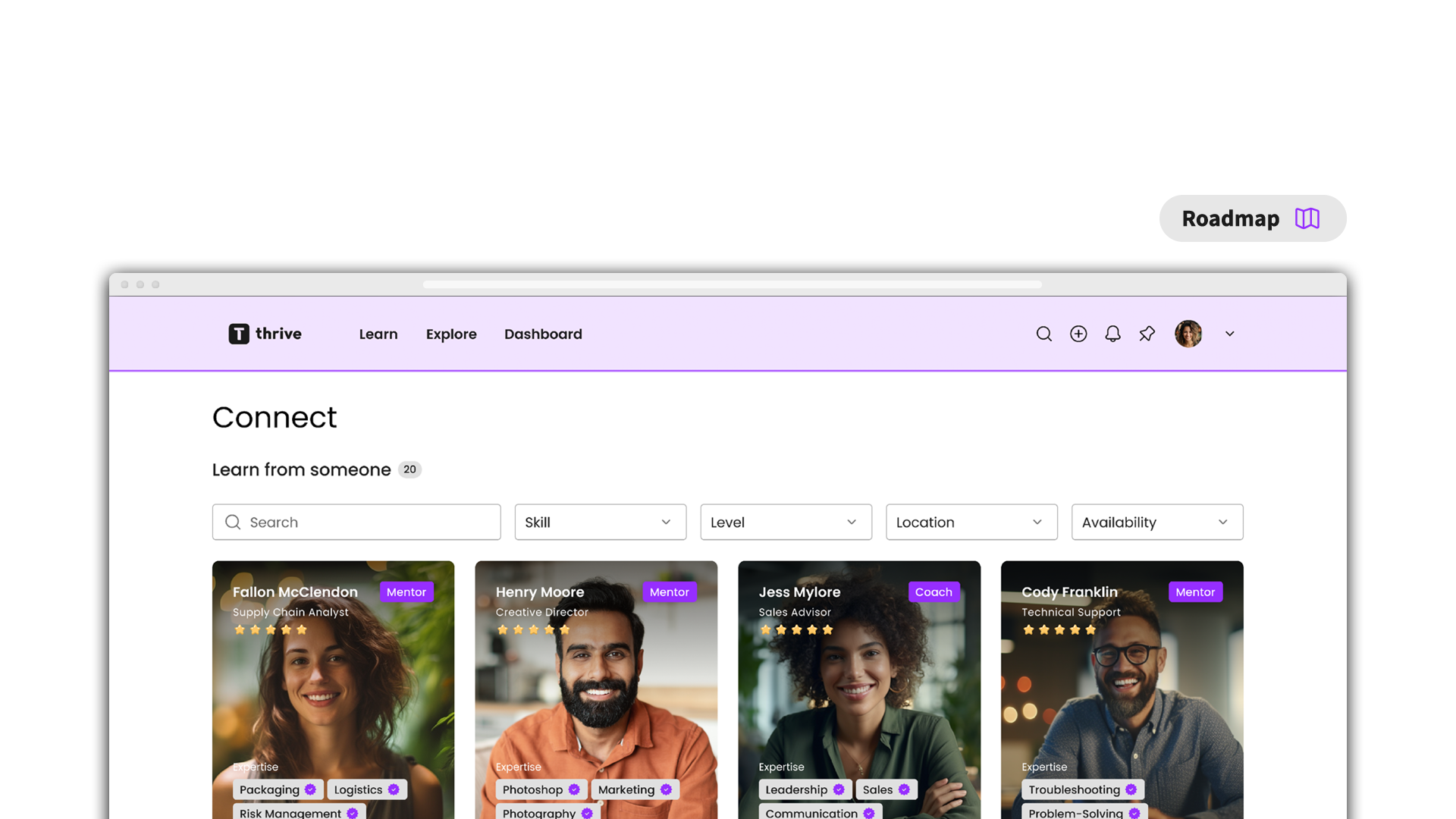
Task: Switch to the Explore tab
Action: pyautogui.click(x=451, y=334)
